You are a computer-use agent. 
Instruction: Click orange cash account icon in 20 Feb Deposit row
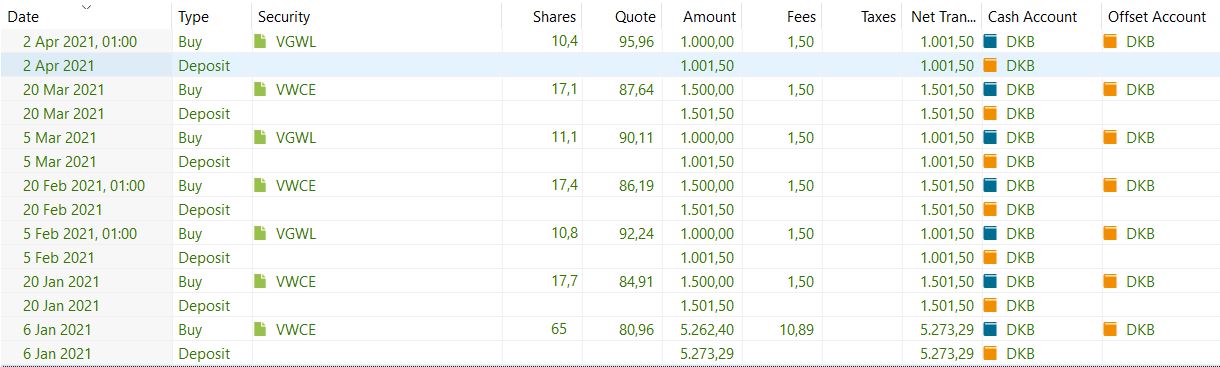(x=991, y=209)
